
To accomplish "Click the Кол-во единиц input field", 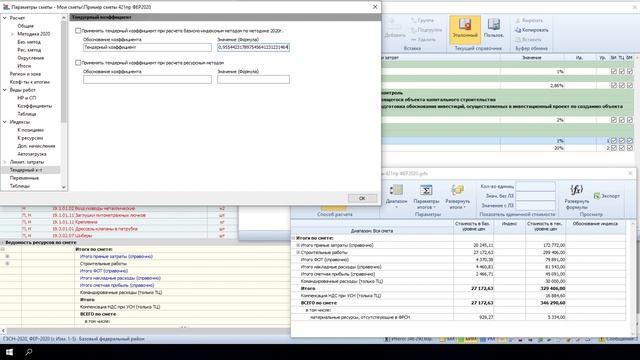I will tap(536, 187).
